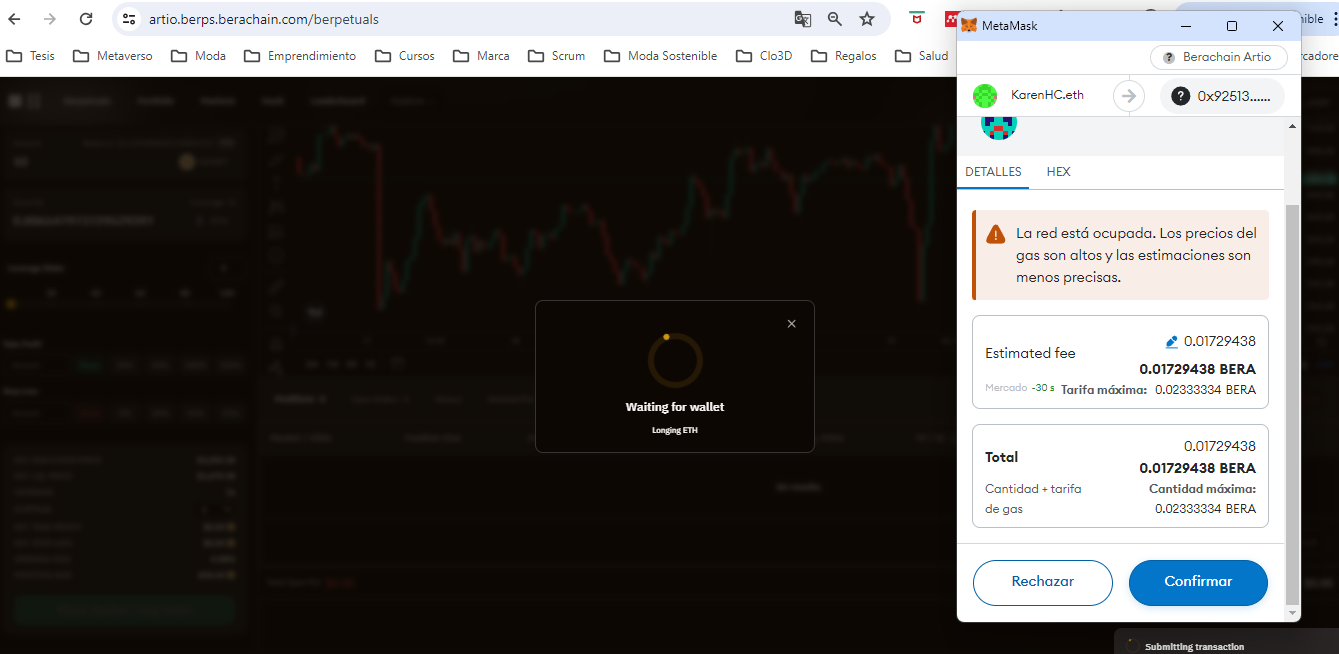Open the McAfee shield extension icon
This screenshot has width=1339, height=654.
(x=916, y=19)
